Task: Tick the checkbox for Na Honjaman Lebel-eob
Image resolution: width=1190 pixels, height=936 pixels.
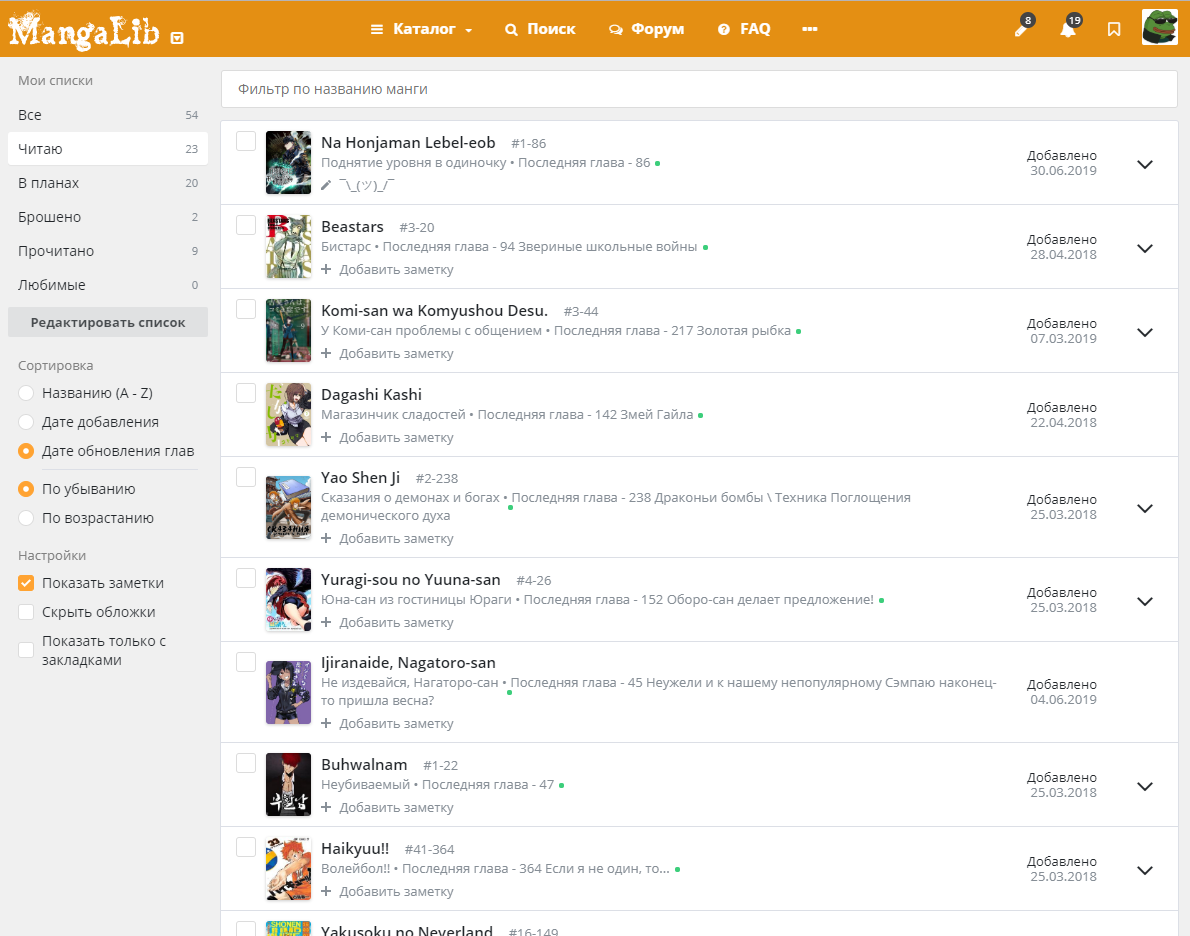Action: click(246, 141)
